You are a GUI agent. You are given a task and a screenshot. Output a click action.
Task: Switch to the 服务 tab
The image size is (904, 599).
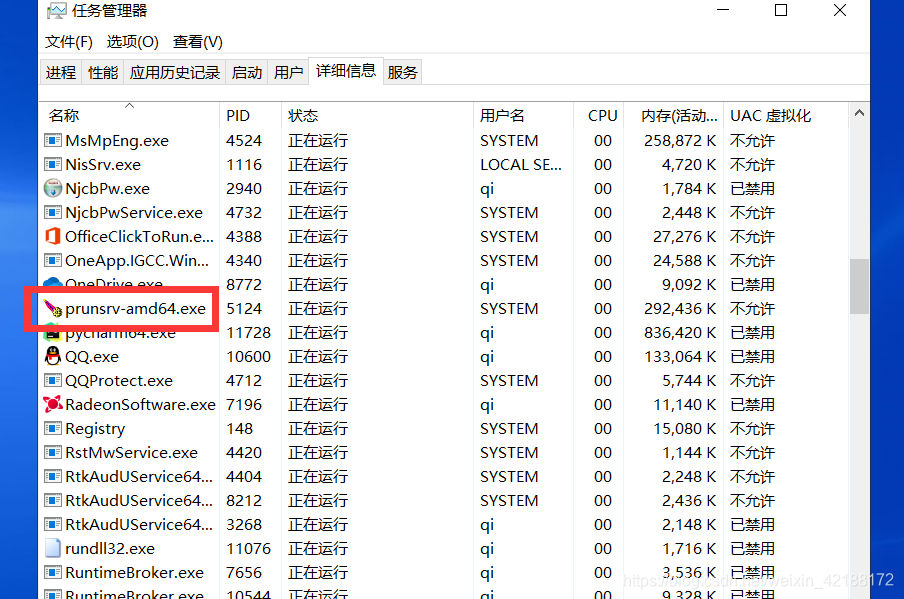(x=402, y=72)
